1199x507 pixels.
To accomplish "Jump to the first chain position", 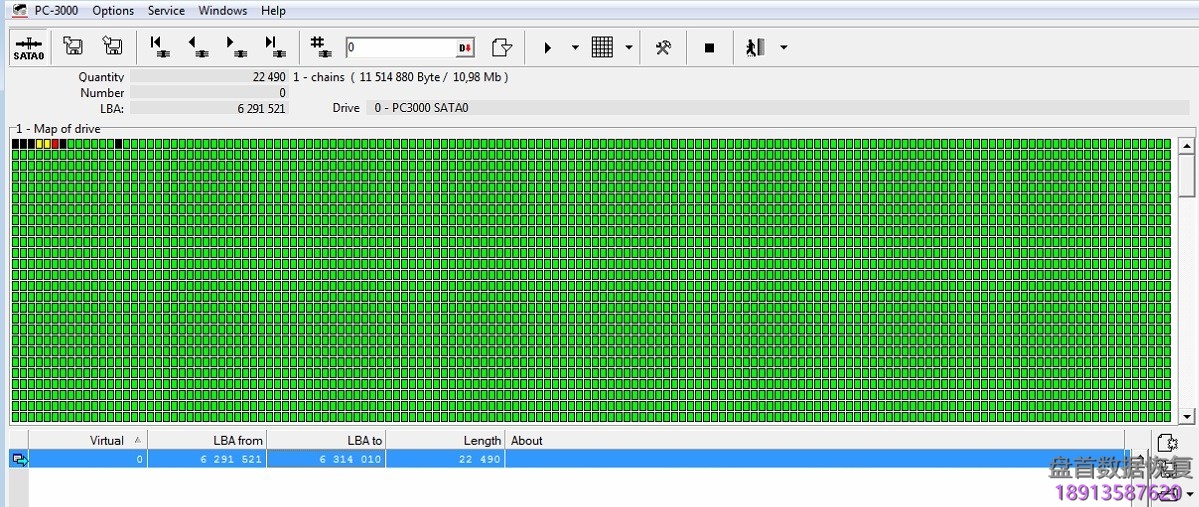I will [159, 47].
